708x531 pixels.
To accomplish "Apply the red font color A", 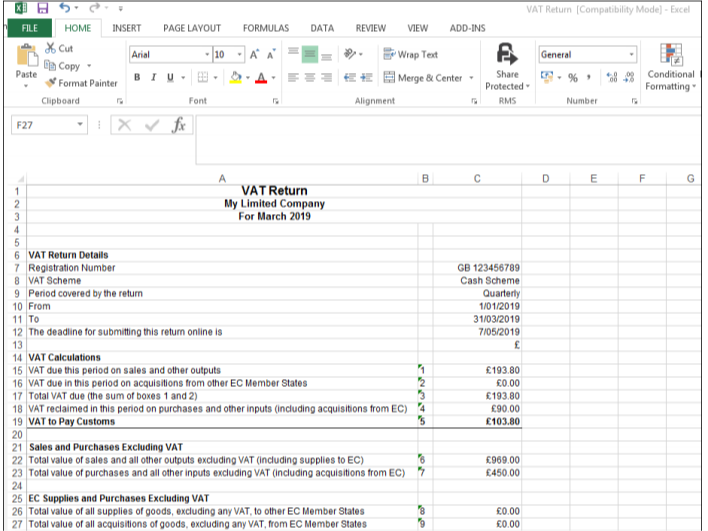I will 261,77.
